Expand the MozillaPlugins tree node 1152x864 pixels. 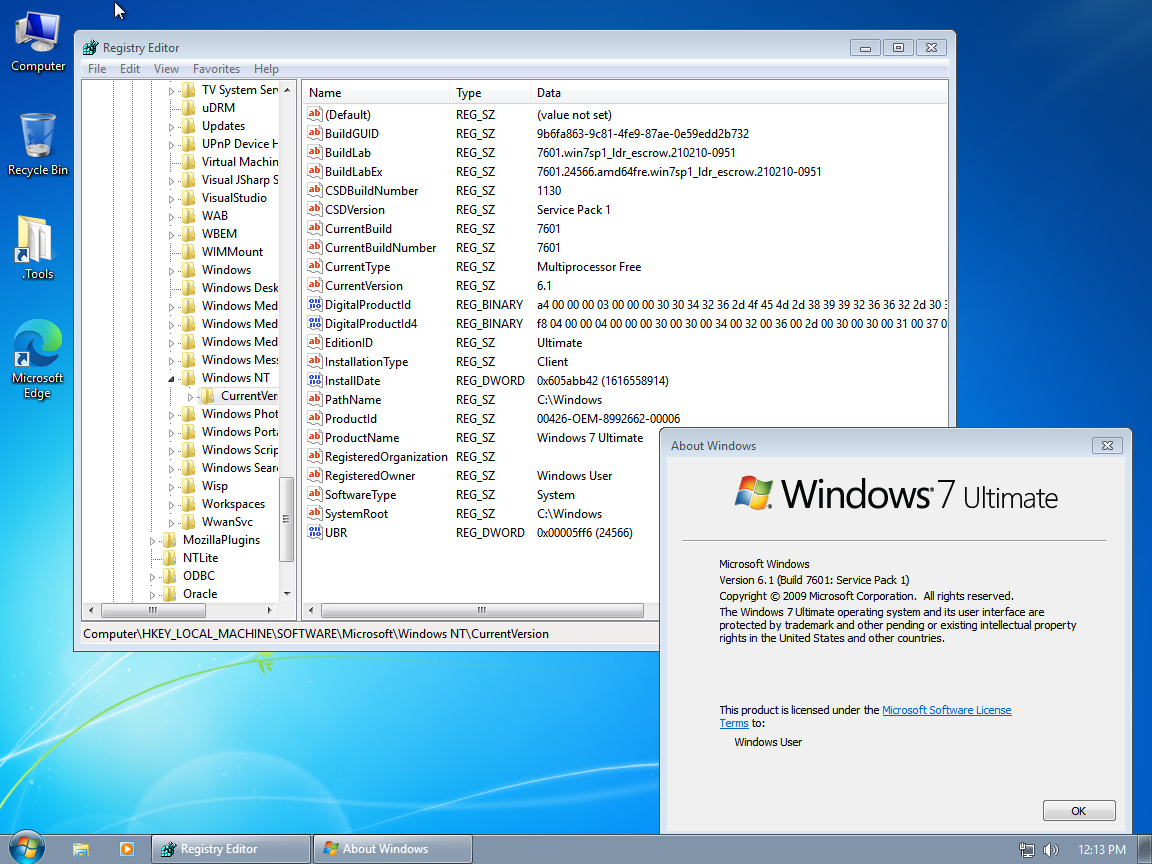coord(152,541)
